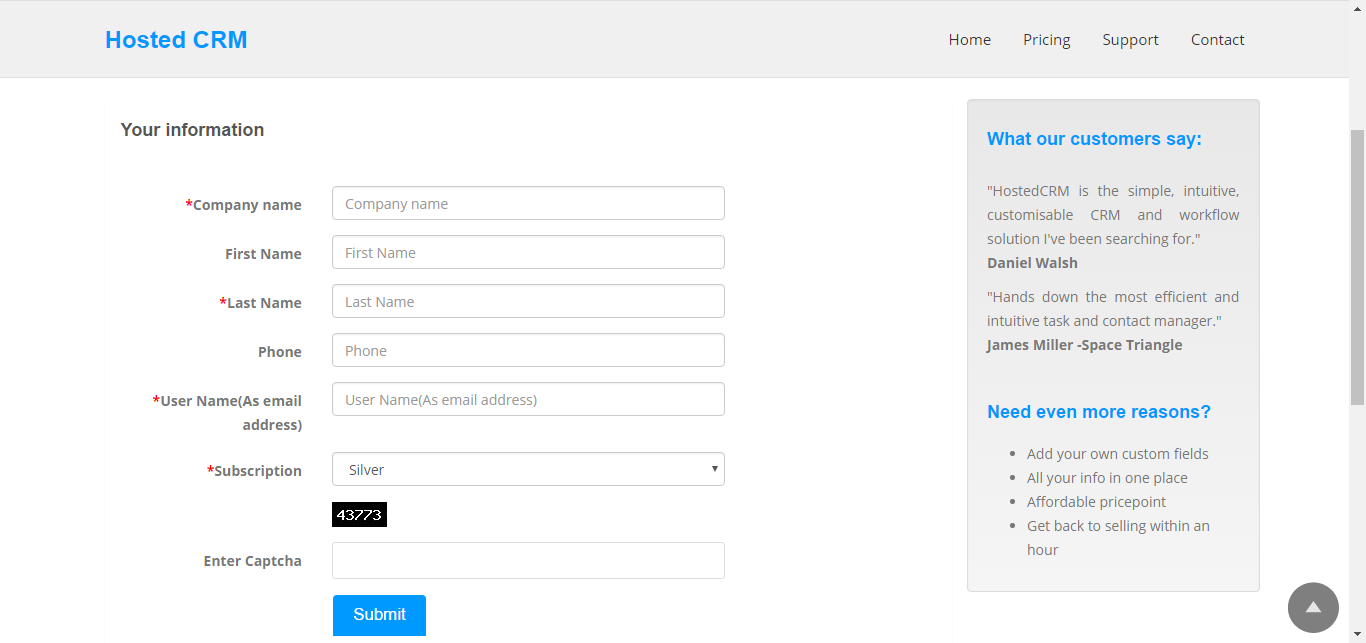Click into the First Name field

pyautogui.click(x=528, y=252)
